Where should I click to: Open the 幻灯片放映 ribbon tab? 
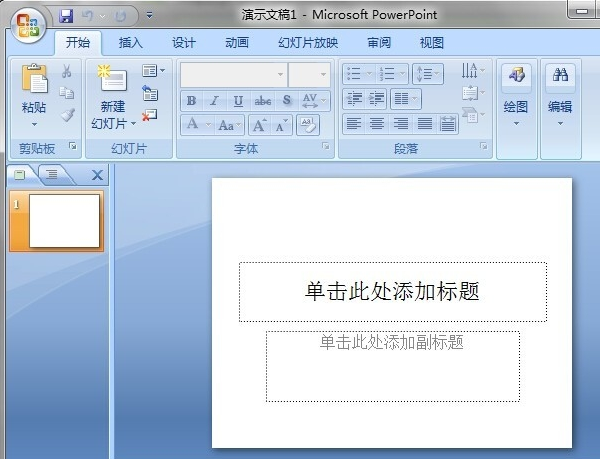coord(308,42)
